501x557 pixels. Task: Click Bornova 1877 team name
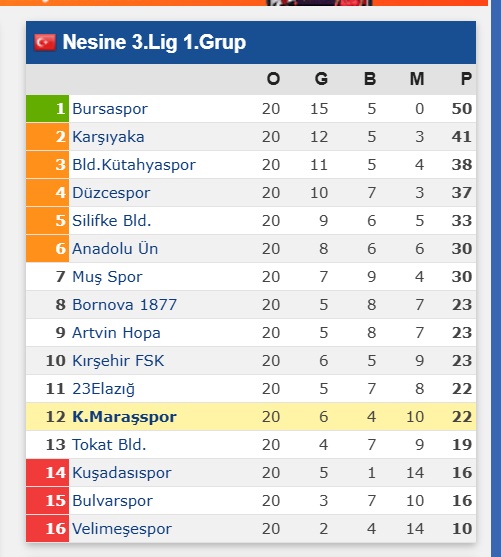tap(124, 305)
